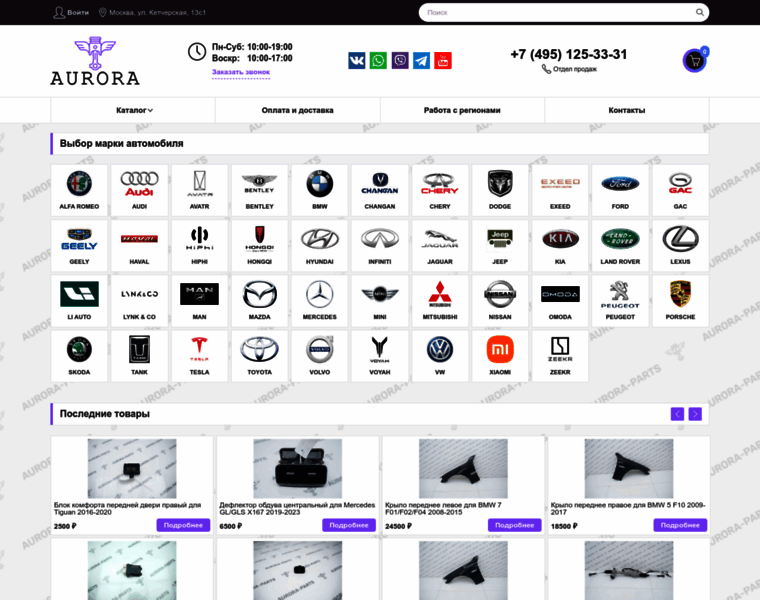Call the +7 (495) 125-33-31 number
This screenshot has height=600, width=760.
coord(569,54)
